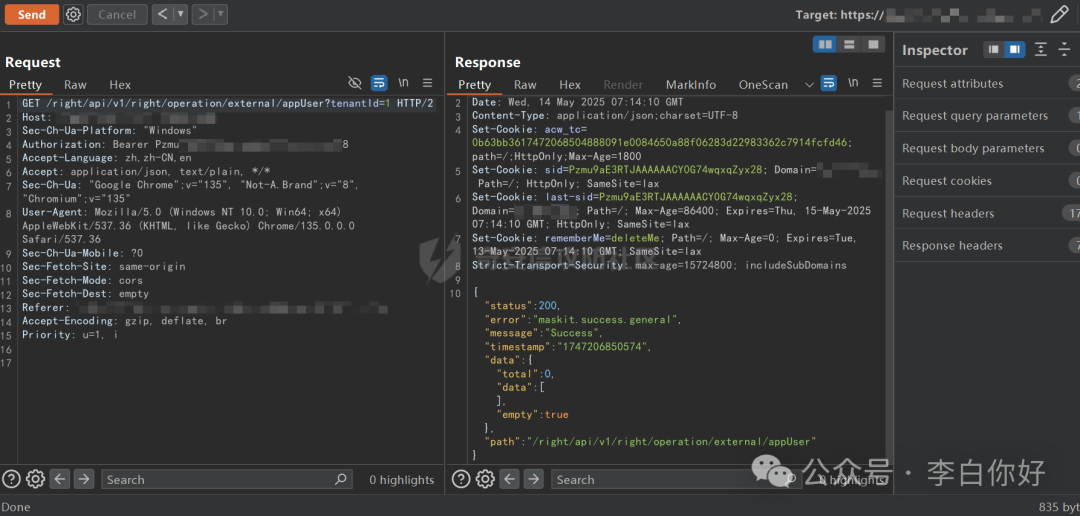Open the history dropdown beside forward arrow

(x=220, y=14)
